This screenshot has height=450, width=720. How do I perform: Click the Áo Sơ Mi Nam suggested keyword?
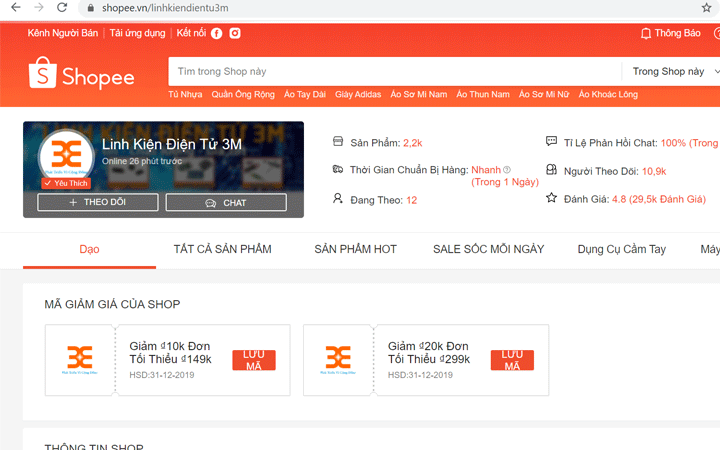click(x=419, y=95)
